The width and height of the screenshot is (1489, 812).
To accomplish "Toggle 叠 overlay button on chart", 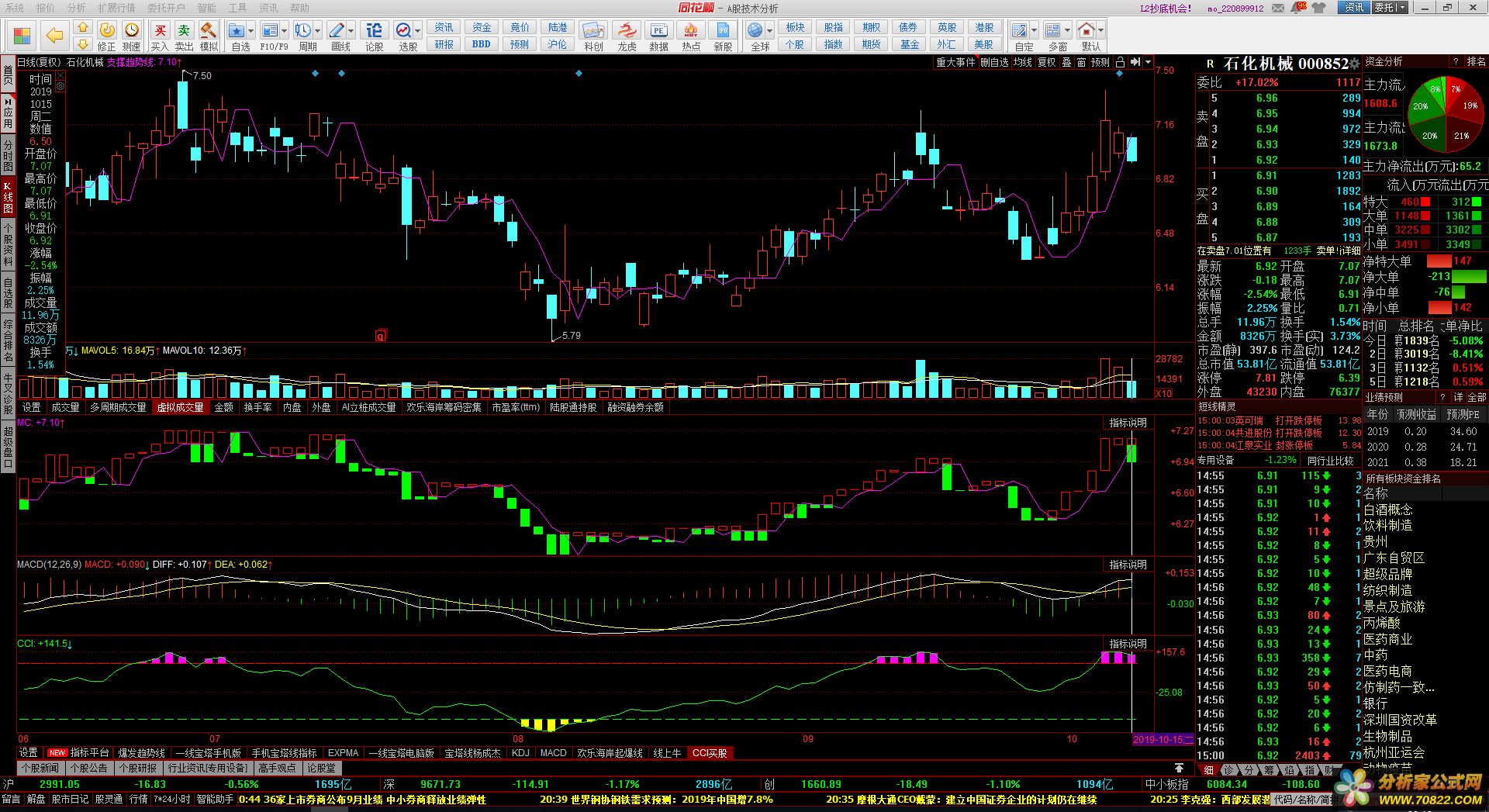I will pyautogui.click(x=1066, y=62).
